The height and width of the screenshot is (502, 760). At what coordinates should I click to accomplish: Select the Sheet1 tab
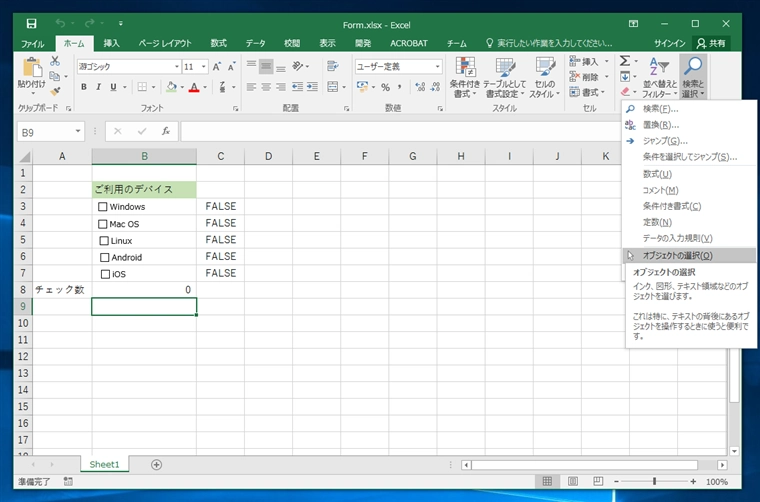click(104, 464)
